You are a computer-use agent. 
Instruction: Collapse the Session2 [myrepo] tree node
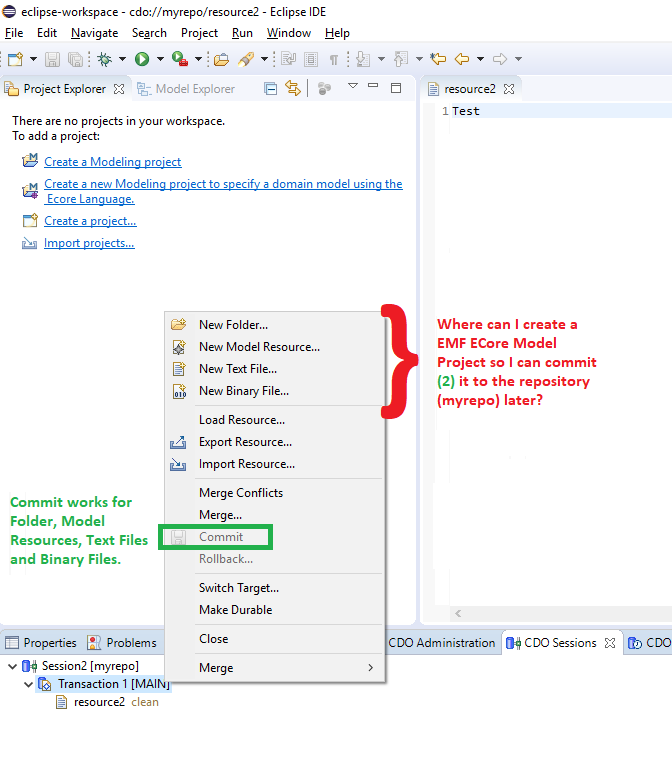point(12,667)
